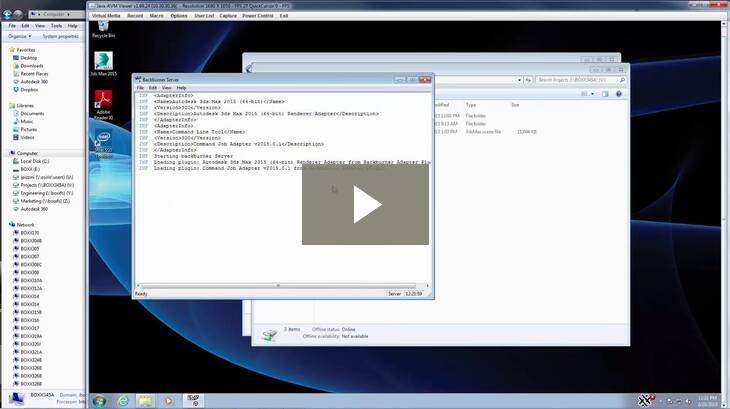Screen dimensions: 730x409
Task: Open the KVM Viewer Options menu
Action: [x=179, y=16]
